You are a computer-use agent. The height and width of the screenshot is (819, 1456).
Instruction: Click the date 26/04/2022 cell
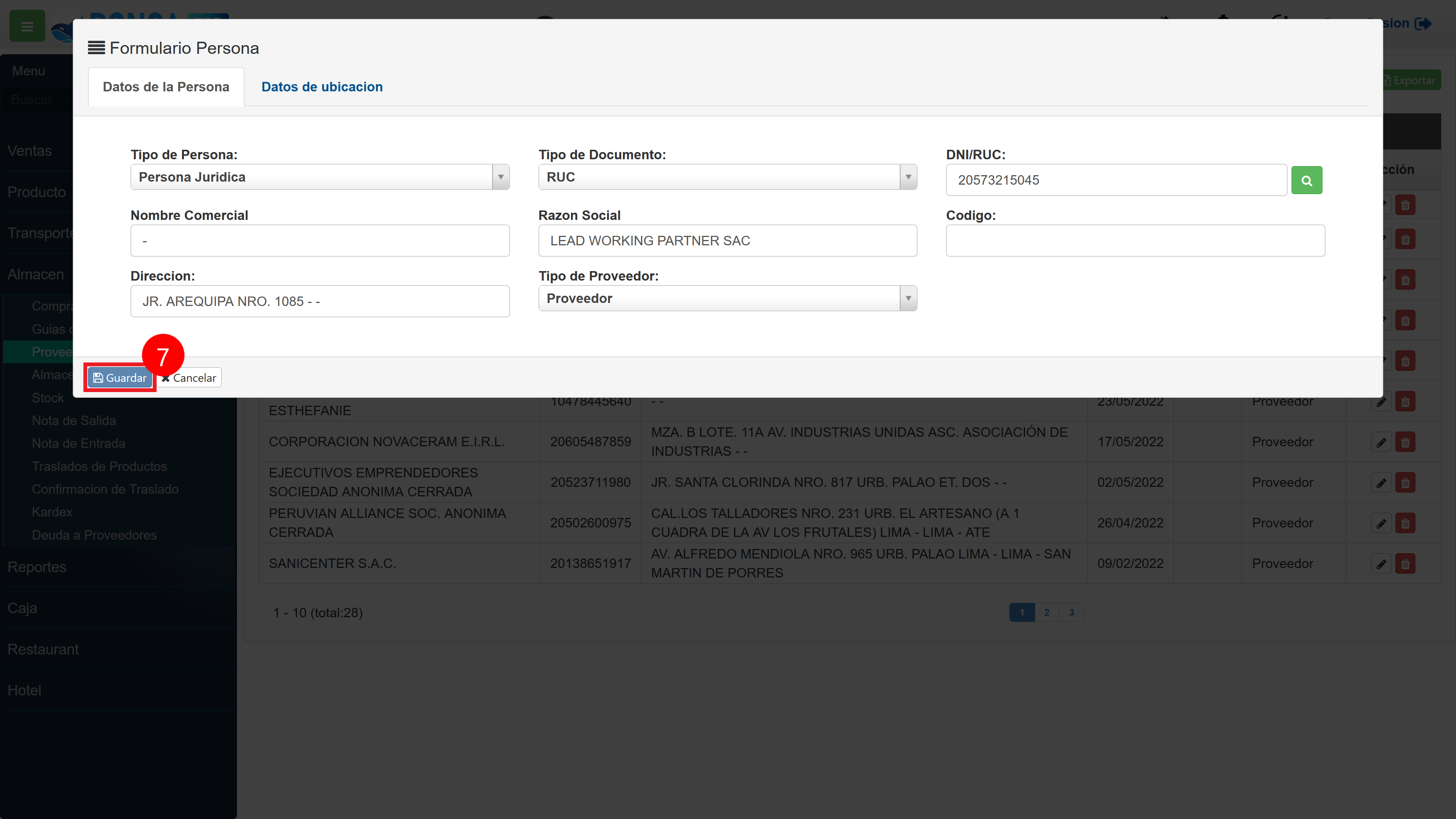coord(1130,523)
